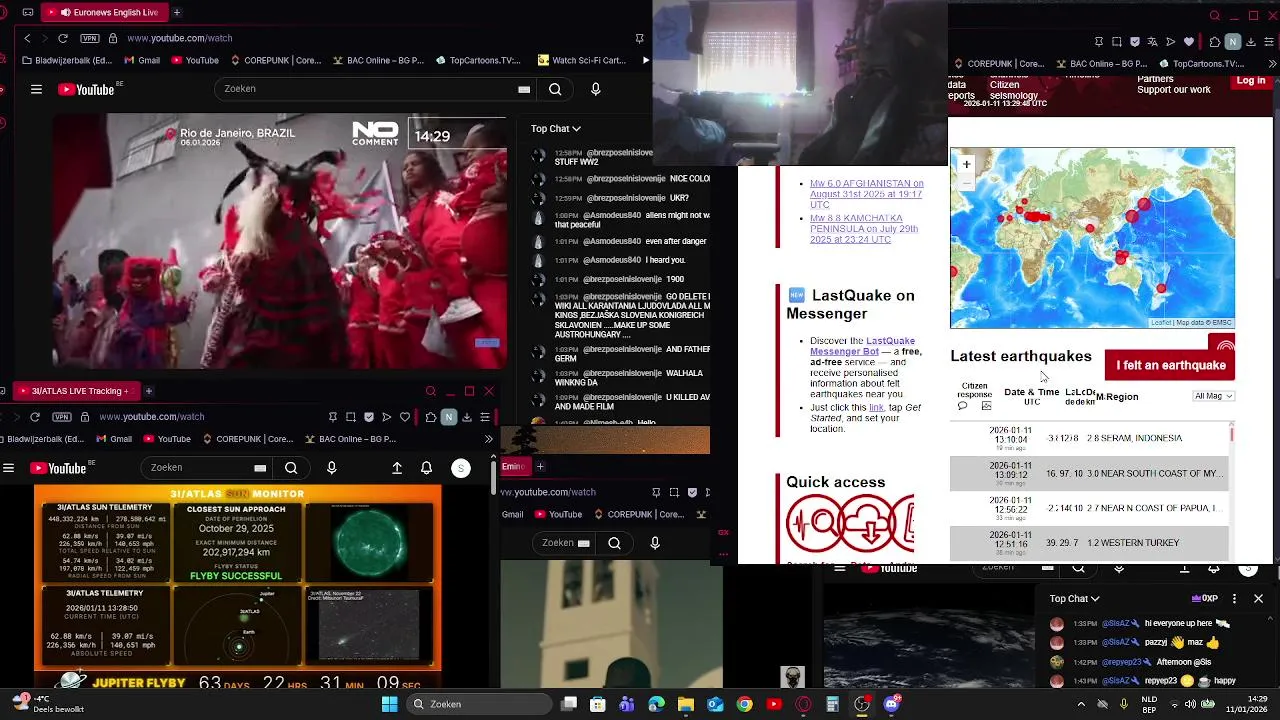Select SERAM, INDONESIA earthquake row

pos(1089,438)
